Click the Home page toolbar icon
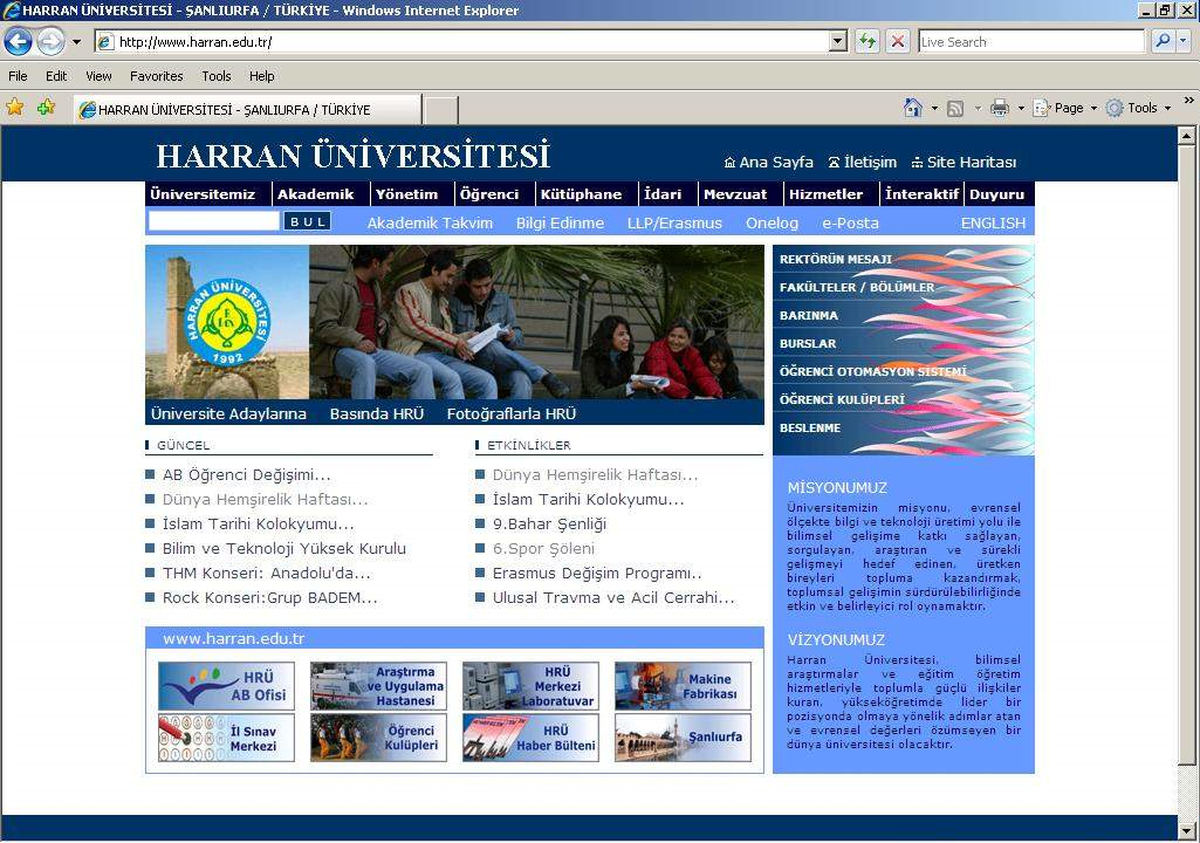Viewport: 1200px width, 843px height. (x=912, y=108)
